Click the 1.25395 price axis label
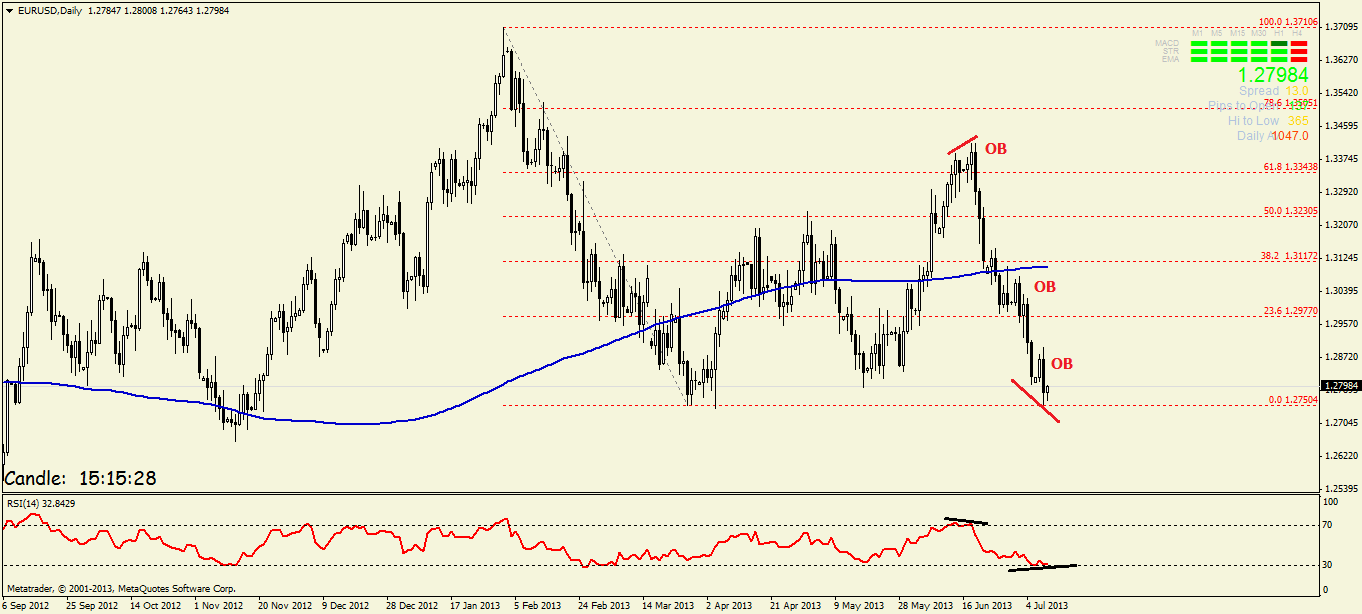The height and width of the screenshot is (614, 1362). point(1341,487)
